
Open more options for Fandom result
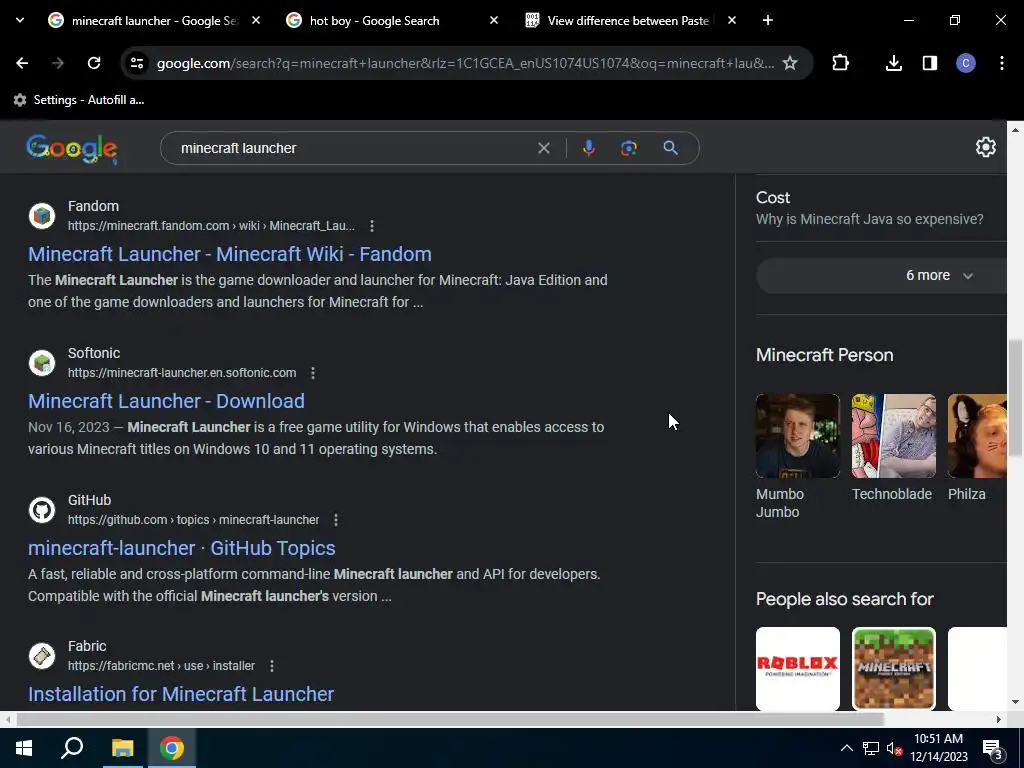click(x=372, y=226)
